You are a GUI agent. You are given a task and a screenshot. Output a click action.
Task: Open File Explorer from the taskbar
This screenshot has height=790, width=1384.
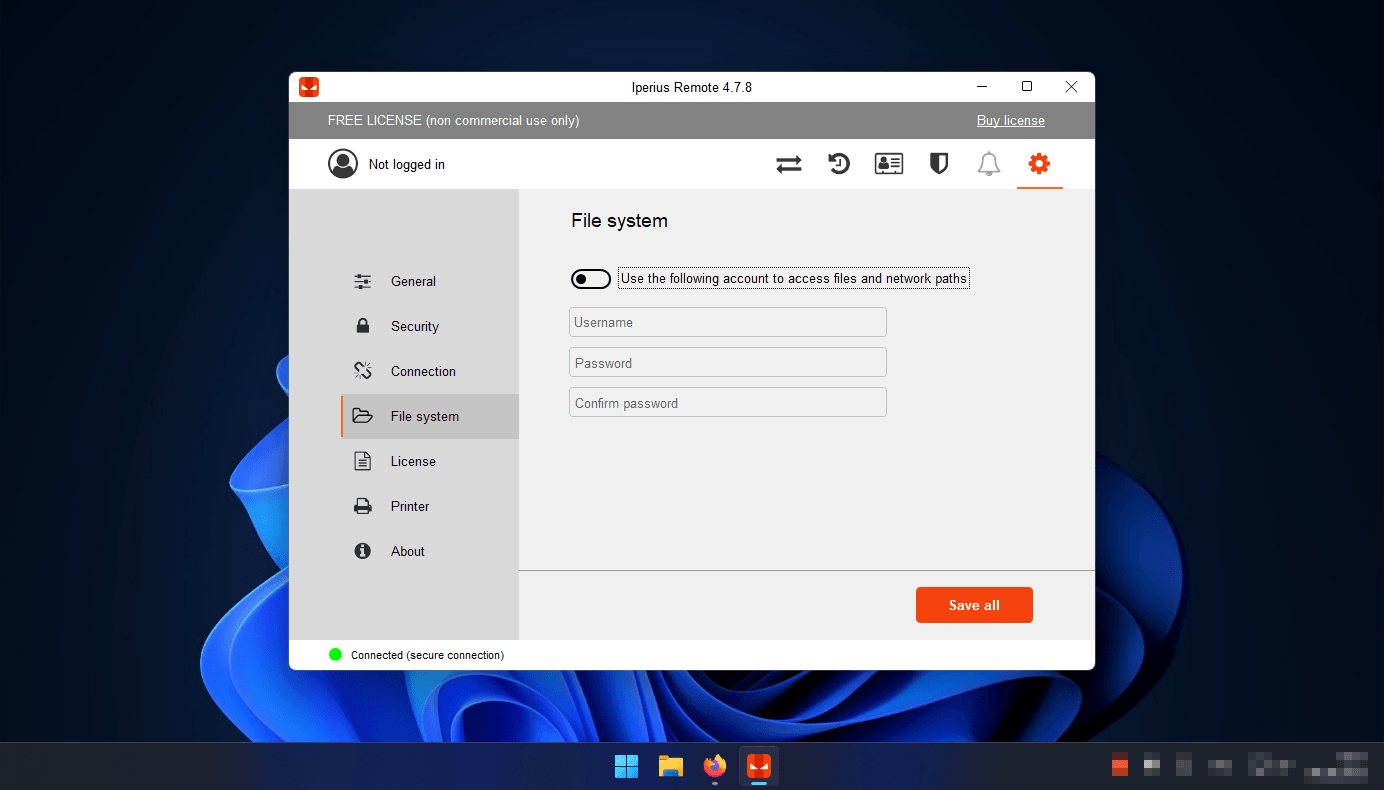click(671, 767)
